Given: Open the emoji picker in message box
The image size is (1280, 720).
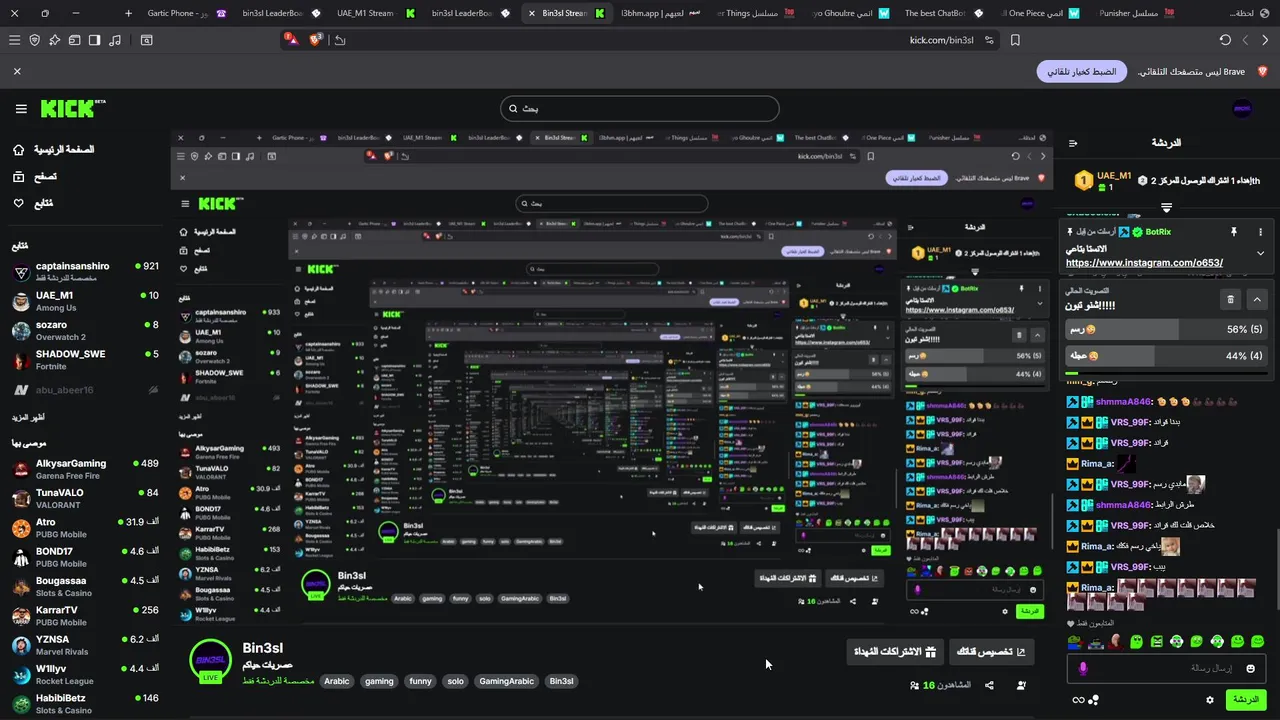Looking at the screenshot, I should [1250, 668].
